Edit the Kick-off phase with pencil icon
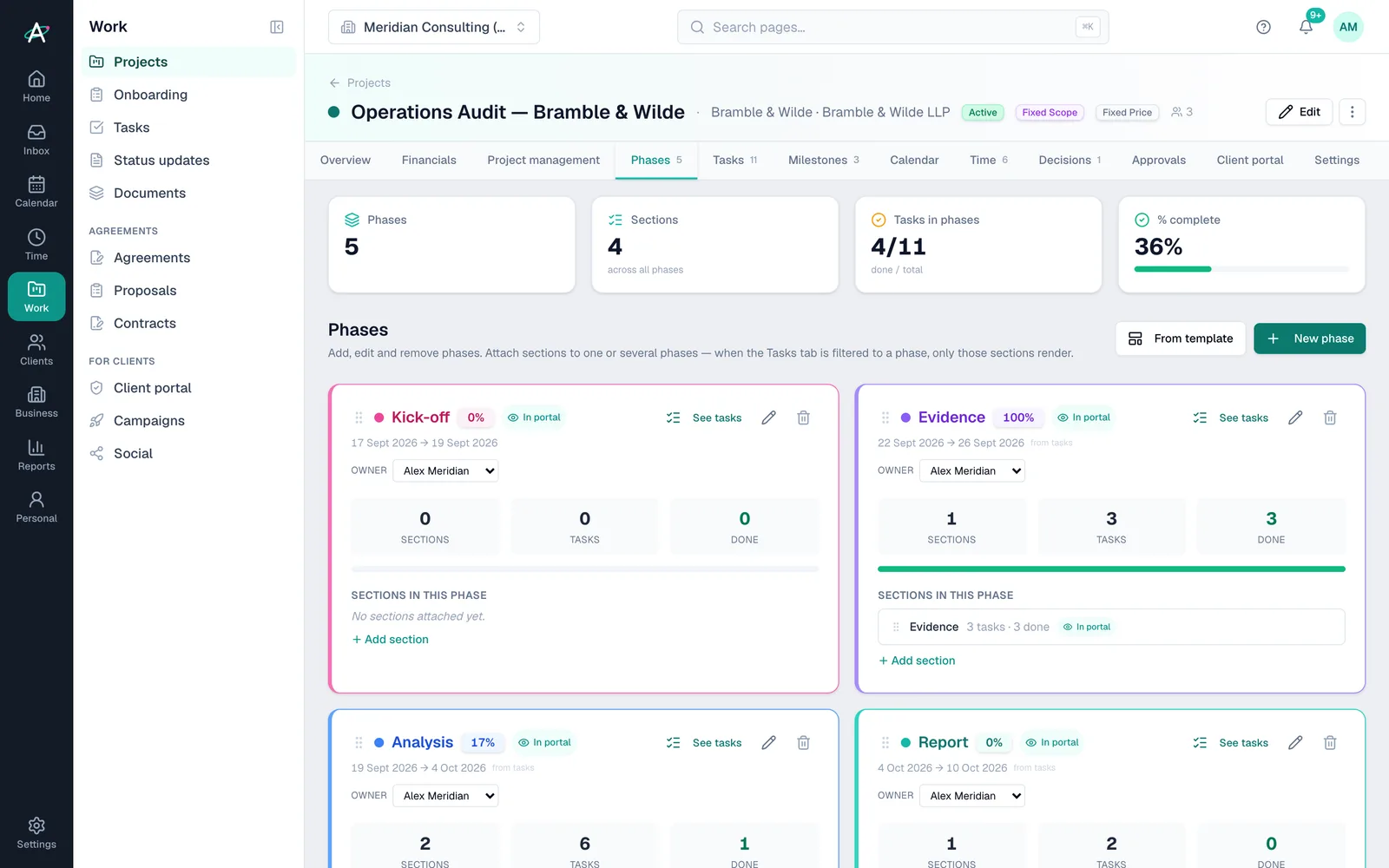 [768, 418]
